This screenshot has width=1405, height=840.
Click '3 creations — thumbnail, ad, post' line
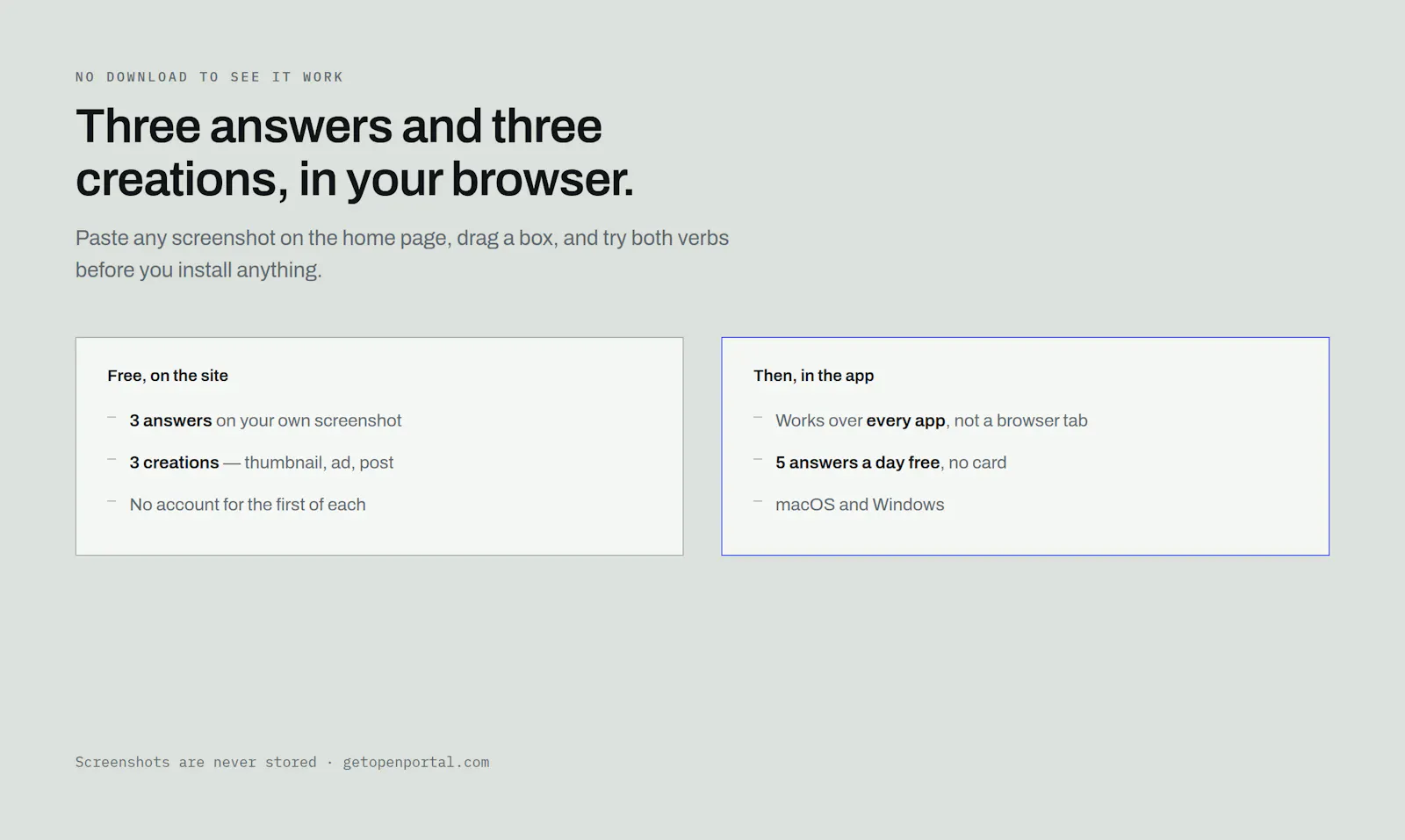262,463
